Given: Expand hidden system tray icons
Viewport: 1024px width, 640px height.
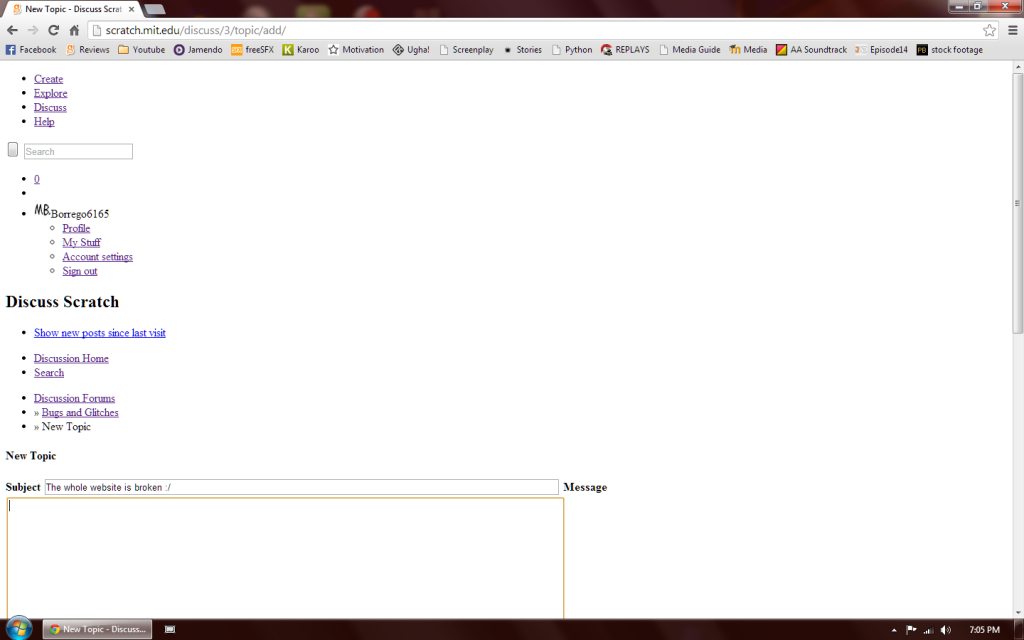Looking at the screenshot, I should click(896, 629).
